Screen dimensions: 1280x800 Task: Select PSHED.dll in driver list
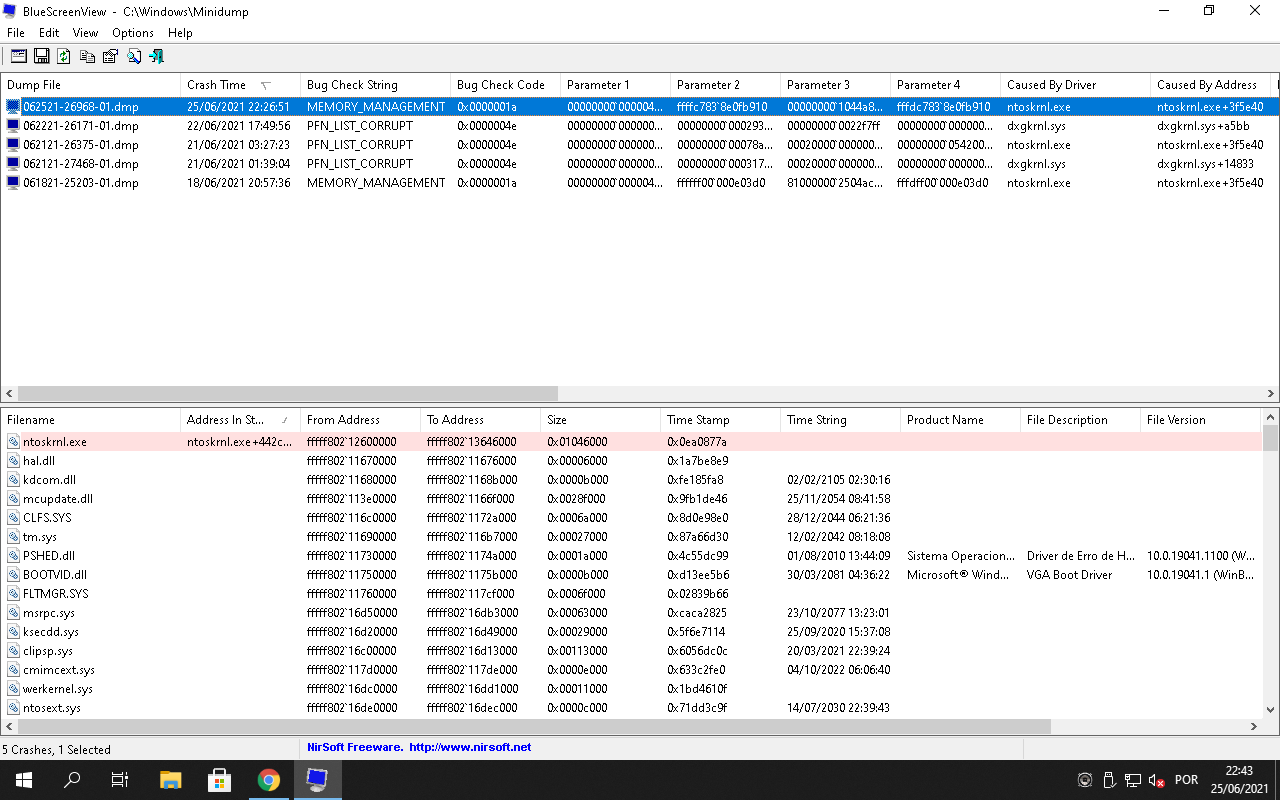point(632,556)
